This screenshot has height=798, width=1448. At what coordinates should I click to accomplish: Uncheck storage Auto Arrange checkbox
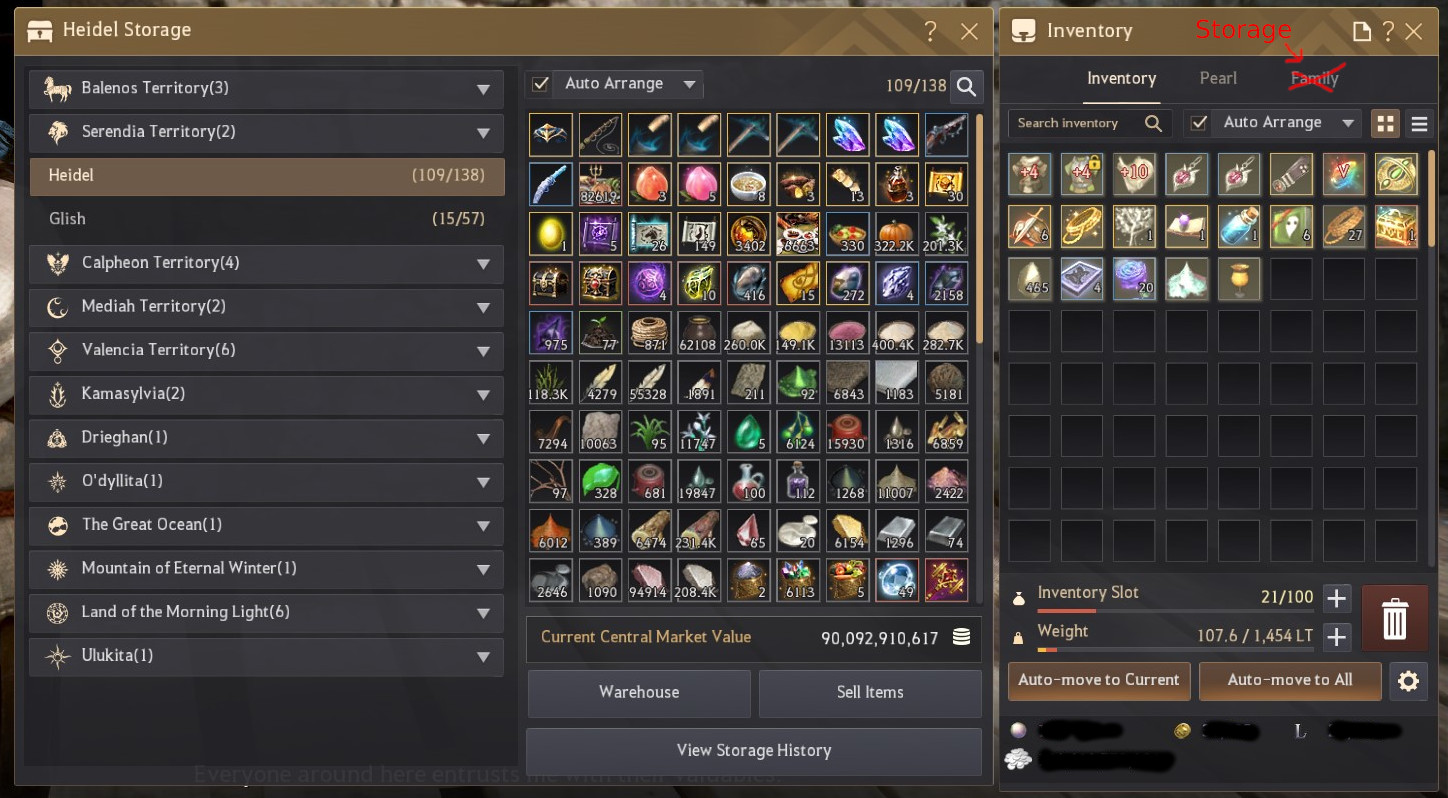pyautogui.click(x=541, y=84)
